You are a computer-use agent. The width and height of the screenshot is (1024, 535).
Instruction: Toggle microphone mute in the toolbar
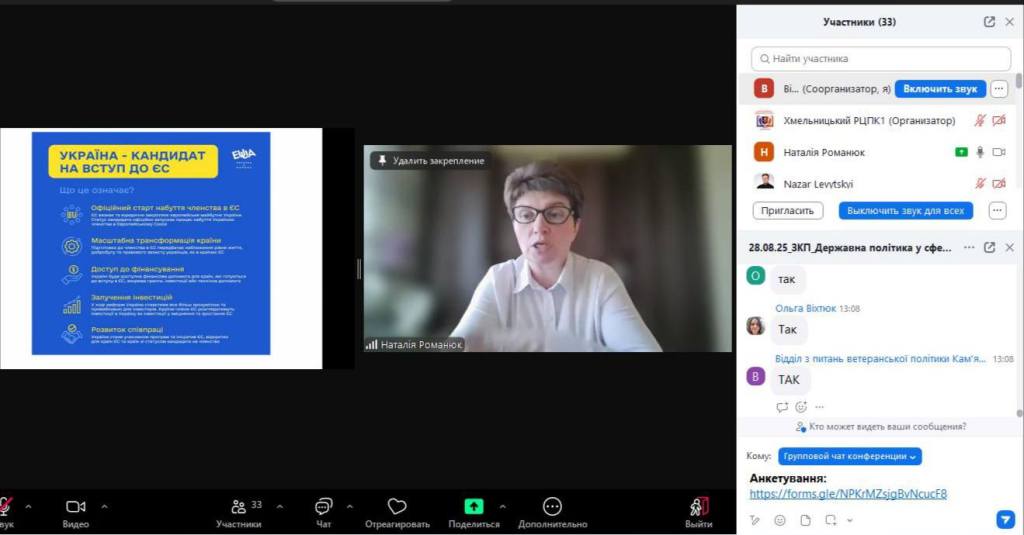[x=5, y=506]
